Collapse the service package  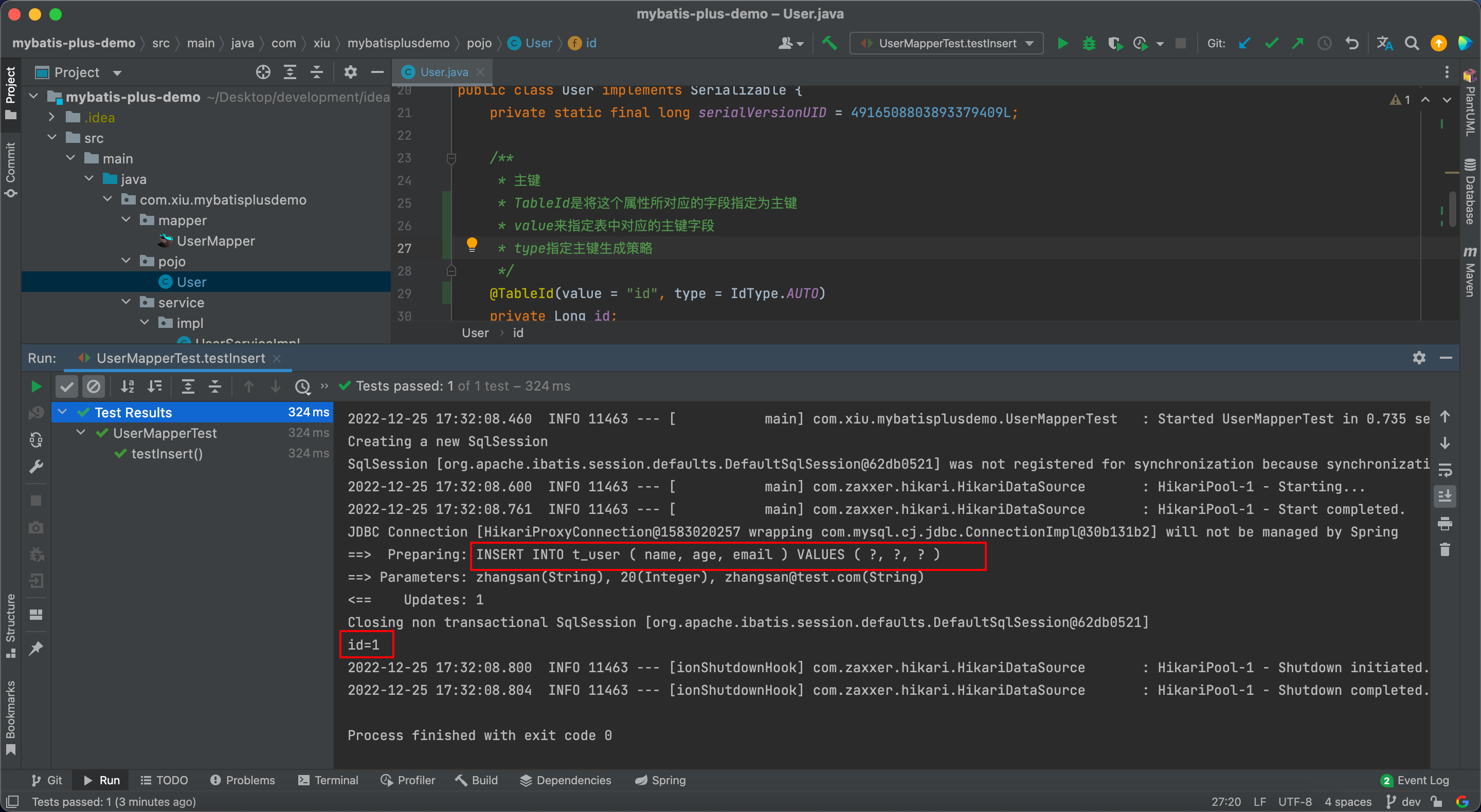pos(126,302)
